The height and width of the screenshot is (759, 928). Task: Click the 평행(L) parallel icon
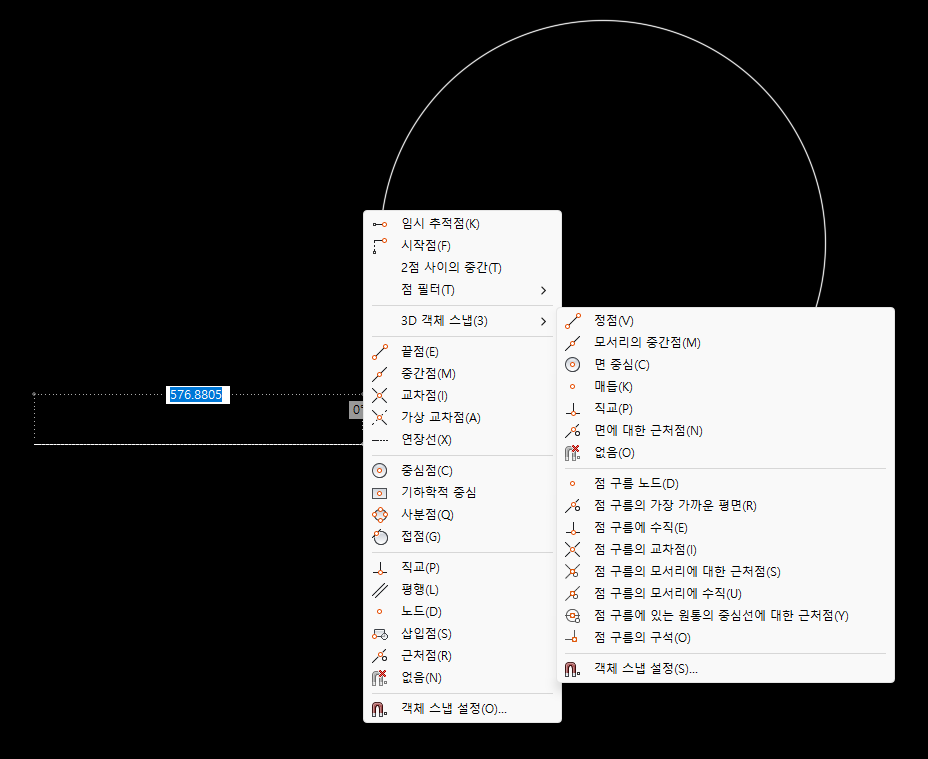(380, 590)
